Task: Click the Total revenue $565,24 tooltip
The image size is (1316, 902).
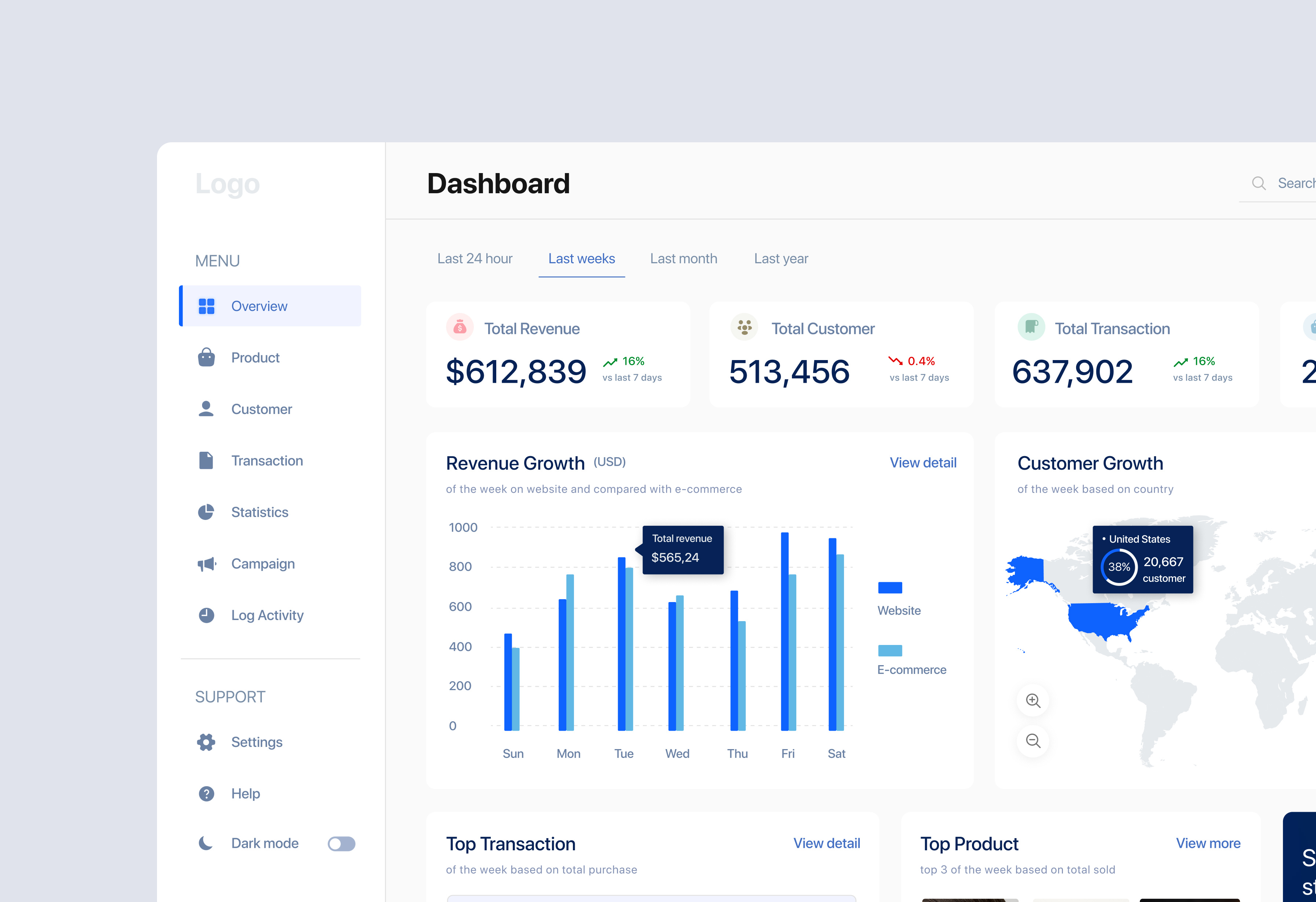Action: 682,549
